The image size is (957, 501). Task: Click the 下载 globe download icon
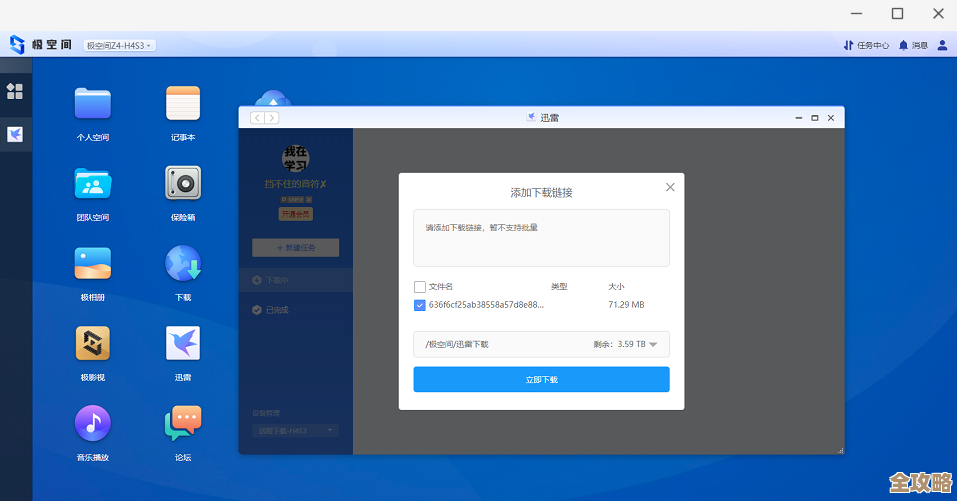click(183, 263)
